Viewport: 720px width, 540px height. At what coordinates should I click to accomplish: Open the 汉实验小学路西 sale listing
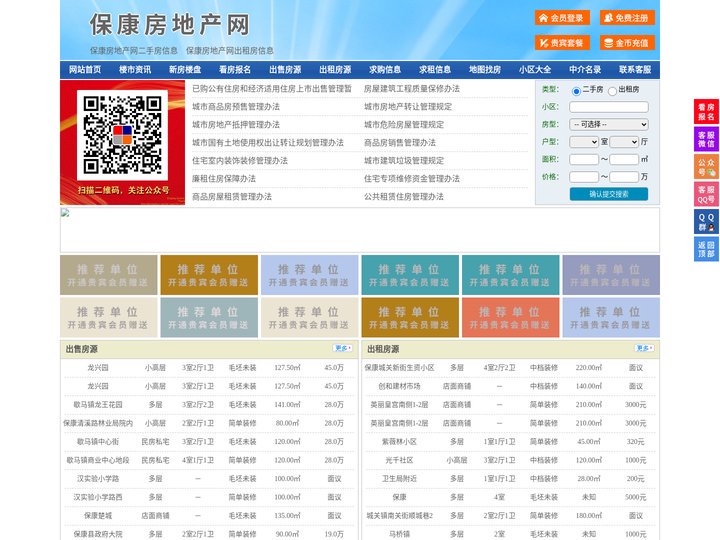pos(98,497)
